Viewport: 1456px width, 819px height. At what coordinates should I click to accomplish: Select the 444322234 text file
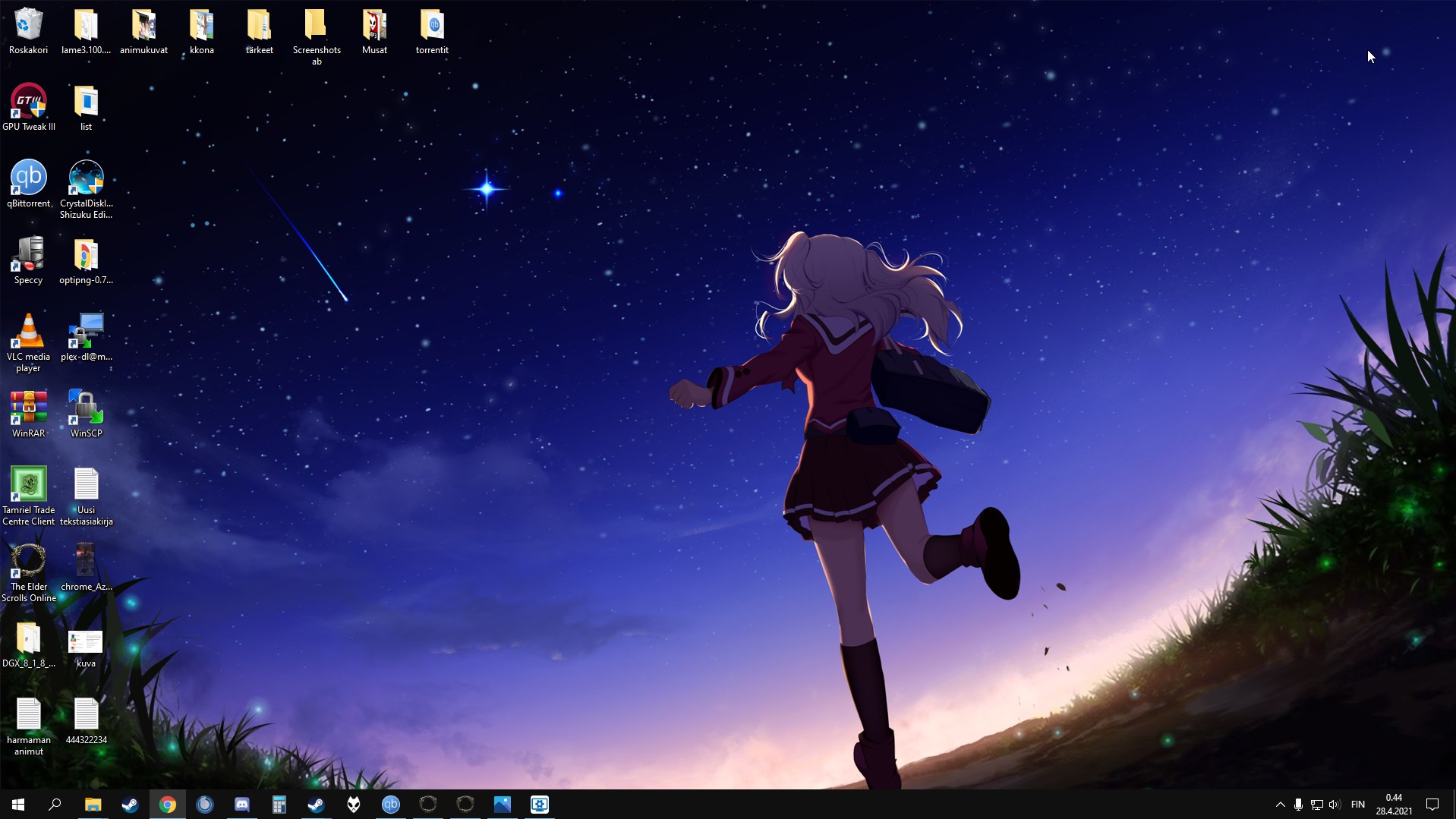point(86,720)
